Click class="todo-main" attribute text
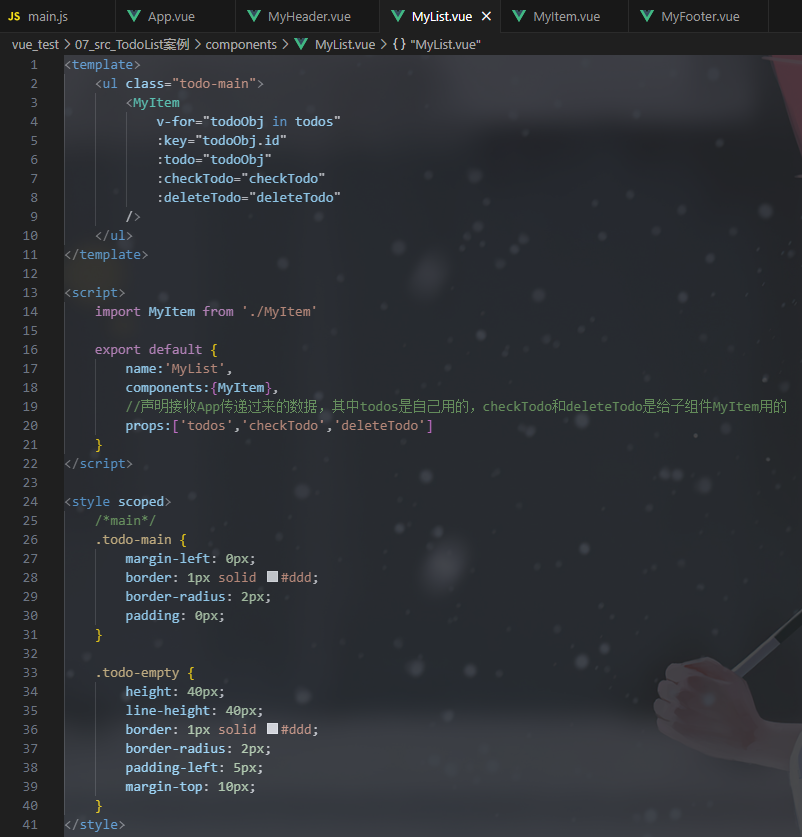This screenshot has height=837, width=802. click(x=191, y=84)
